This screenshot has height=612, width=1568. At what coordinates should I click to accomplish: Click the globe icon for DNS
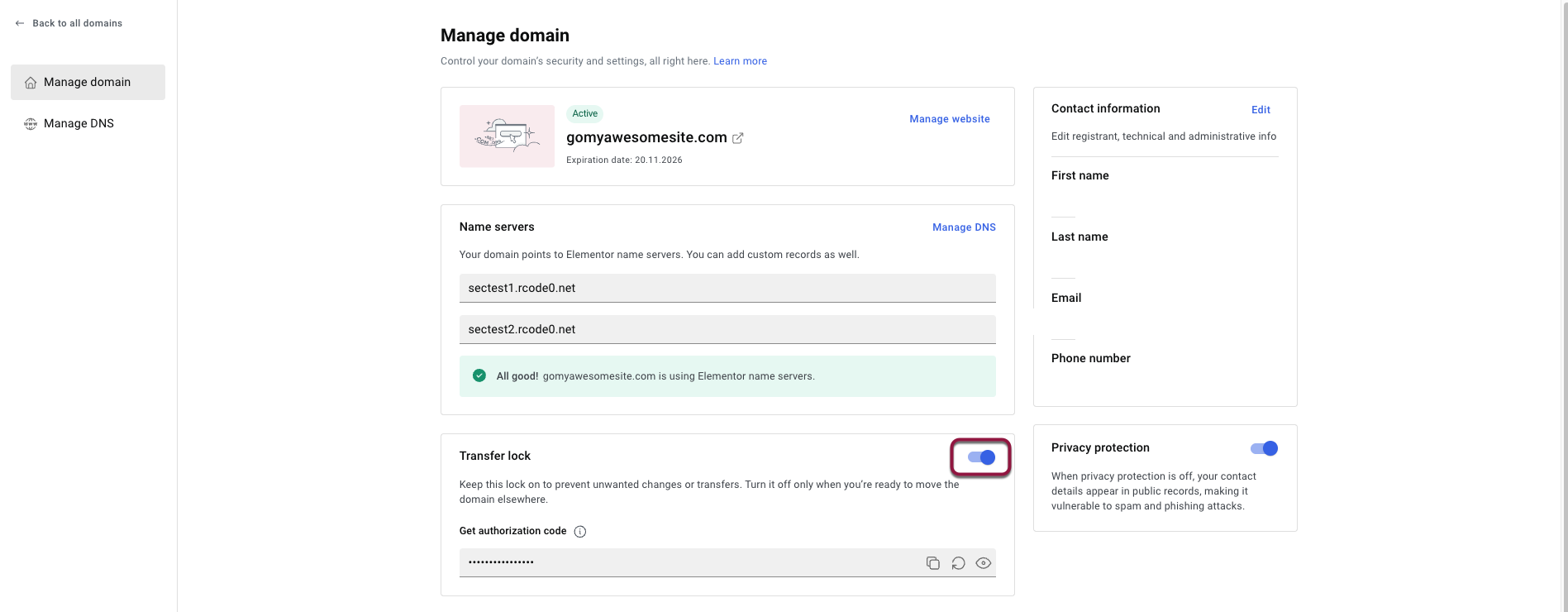(x=31, y=124)
